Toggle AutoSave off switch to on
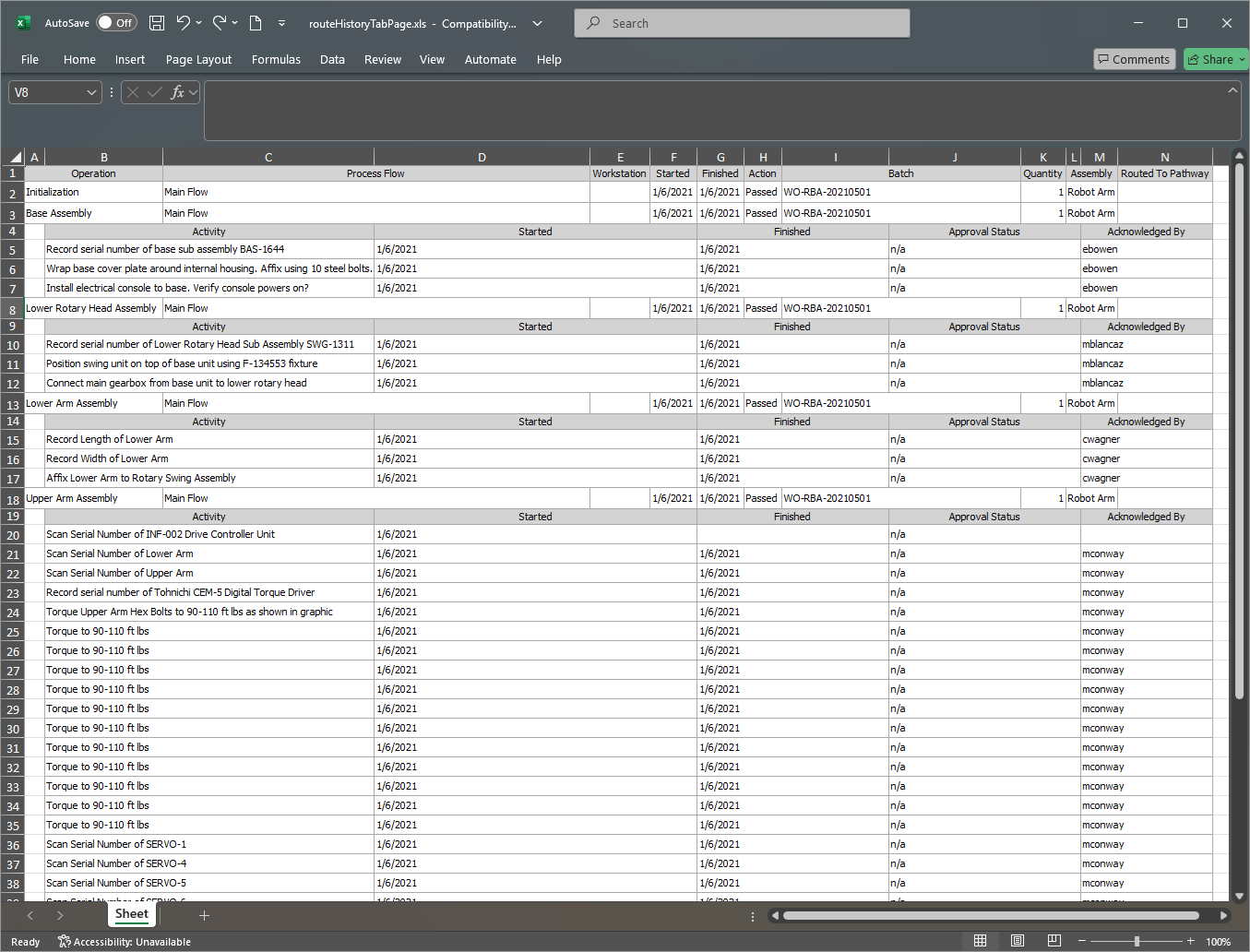 pos(116,23)
